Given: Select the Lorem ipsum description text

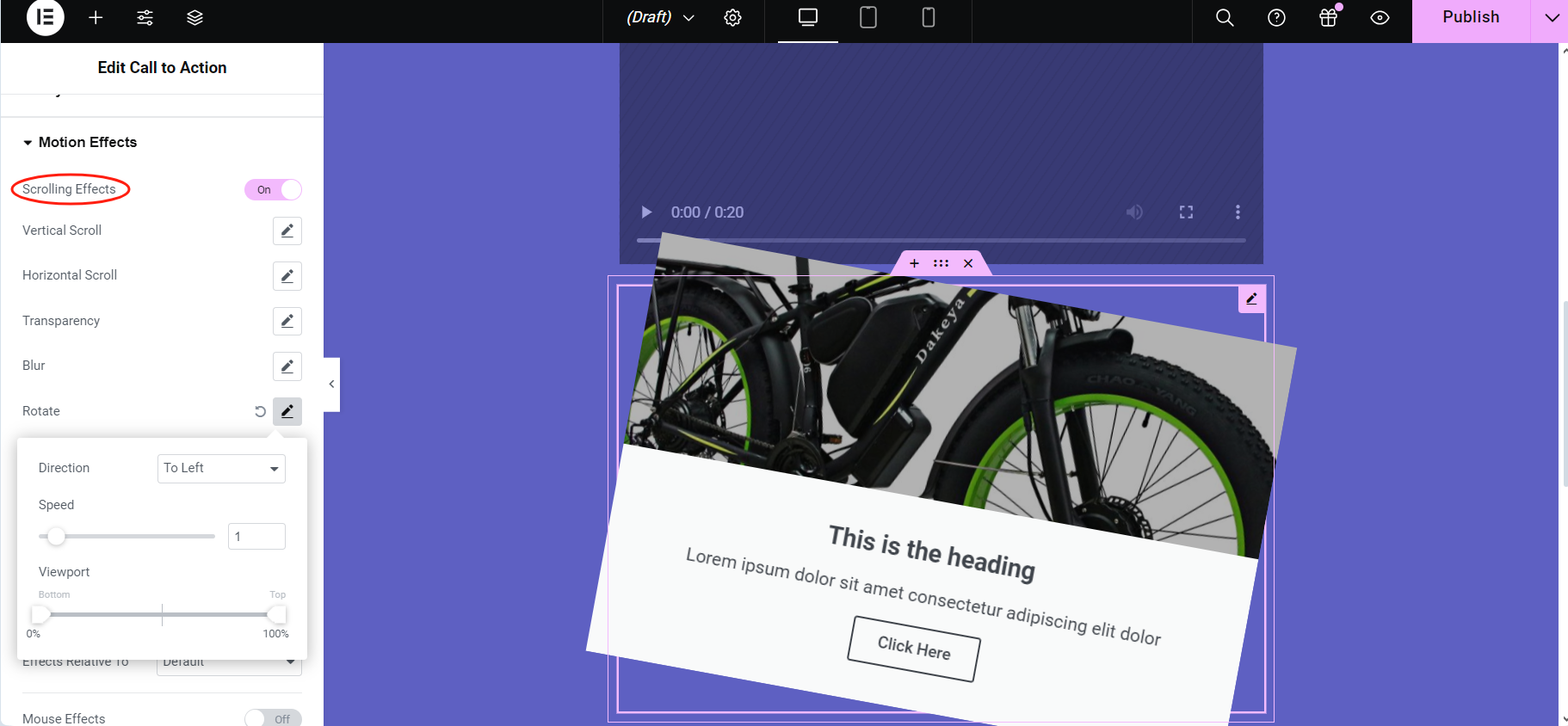Looking at the screenshot, I should pos(923,596).
